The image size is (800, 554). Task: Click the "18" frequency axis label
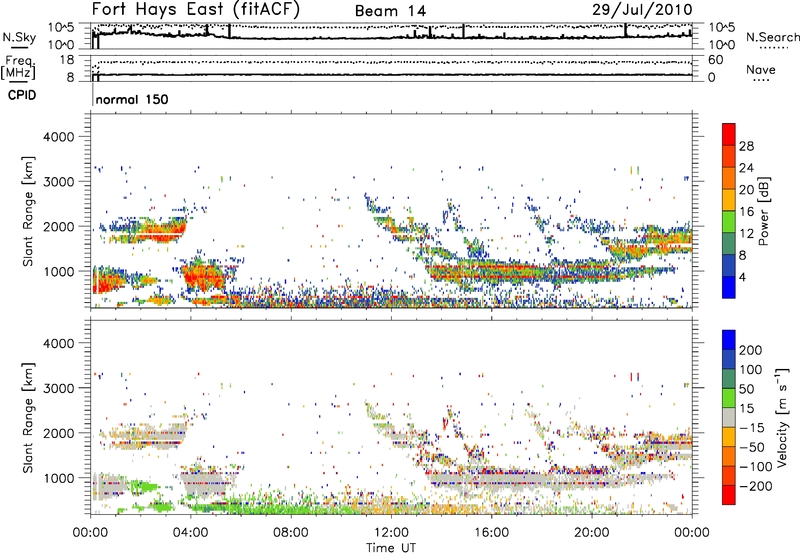click(67, 60)
